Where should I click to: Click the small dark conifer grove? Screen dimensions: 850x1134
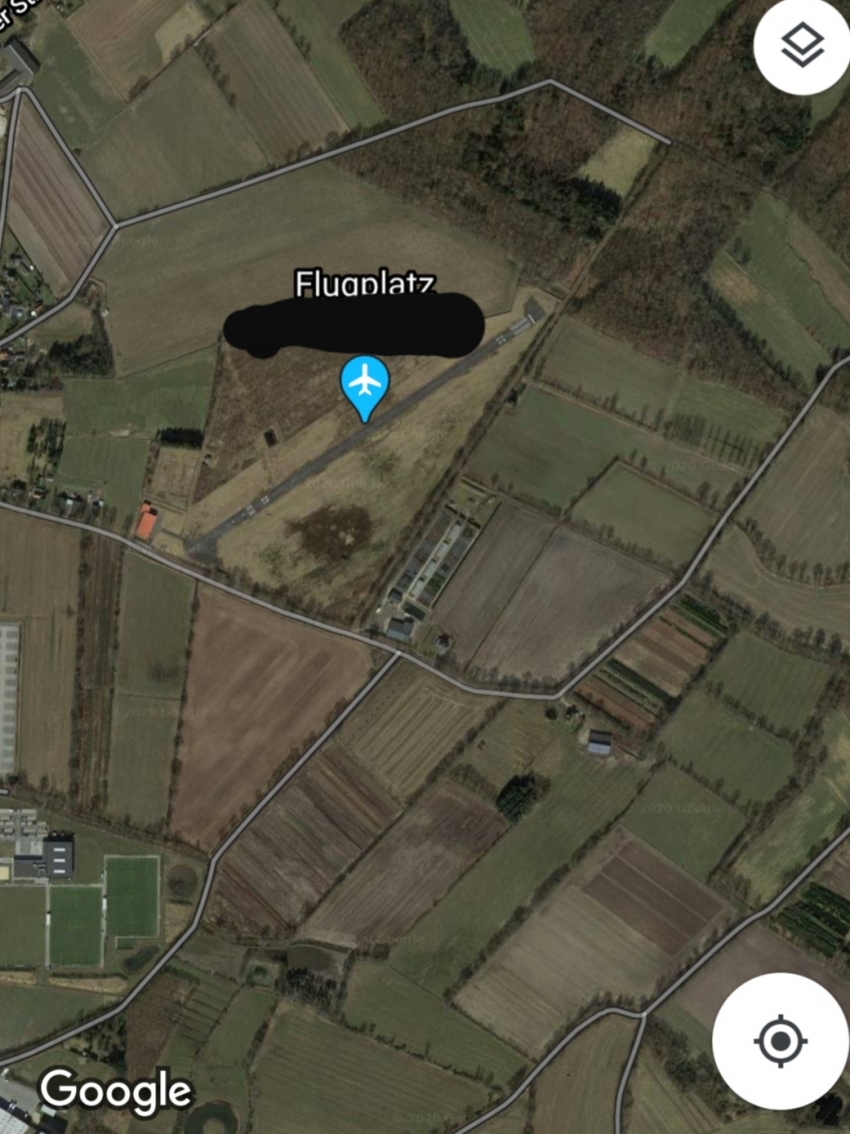pyautogui.click(x=517, y=796)
